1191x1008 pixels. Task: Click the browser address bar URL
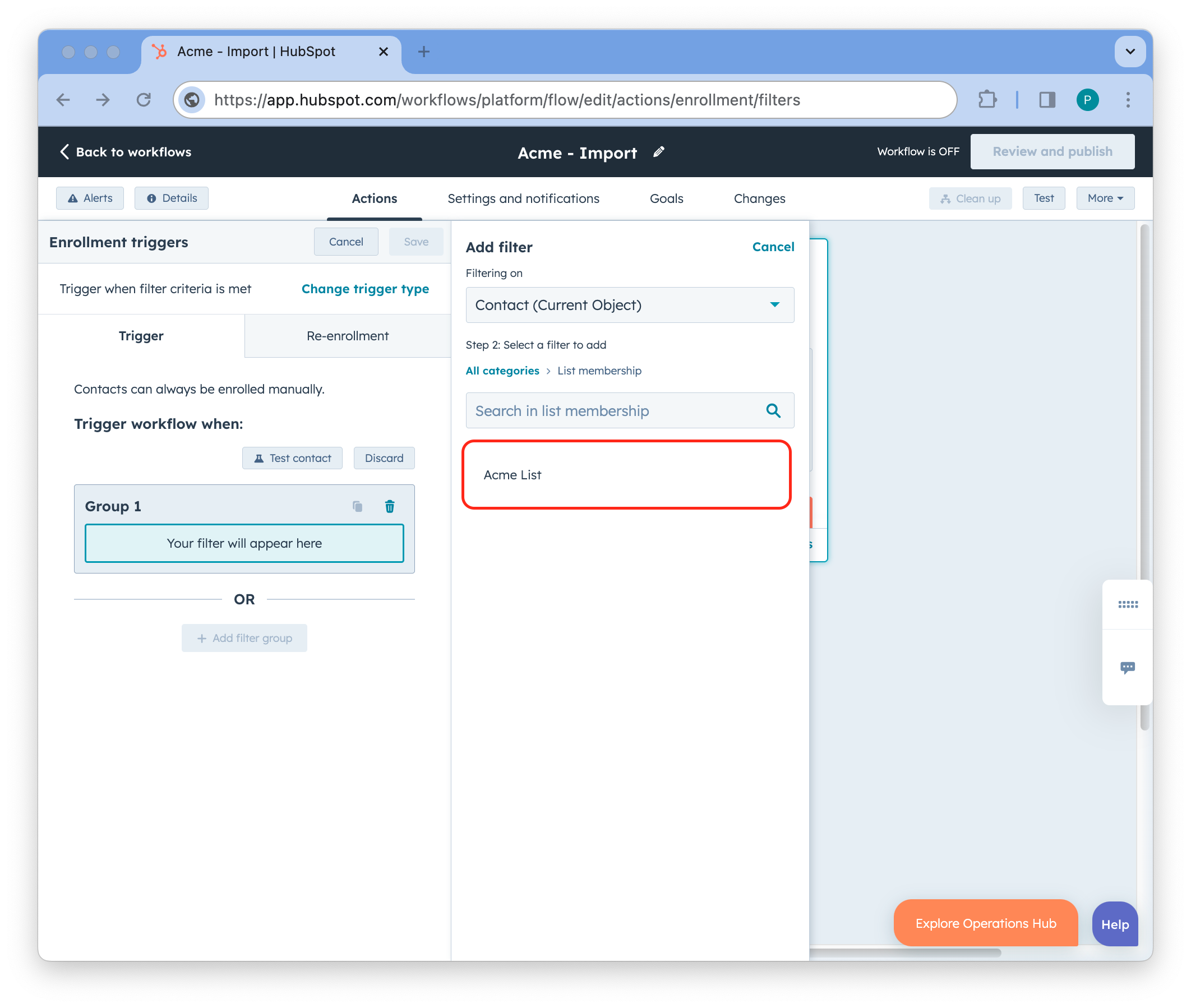click(507, 100)
